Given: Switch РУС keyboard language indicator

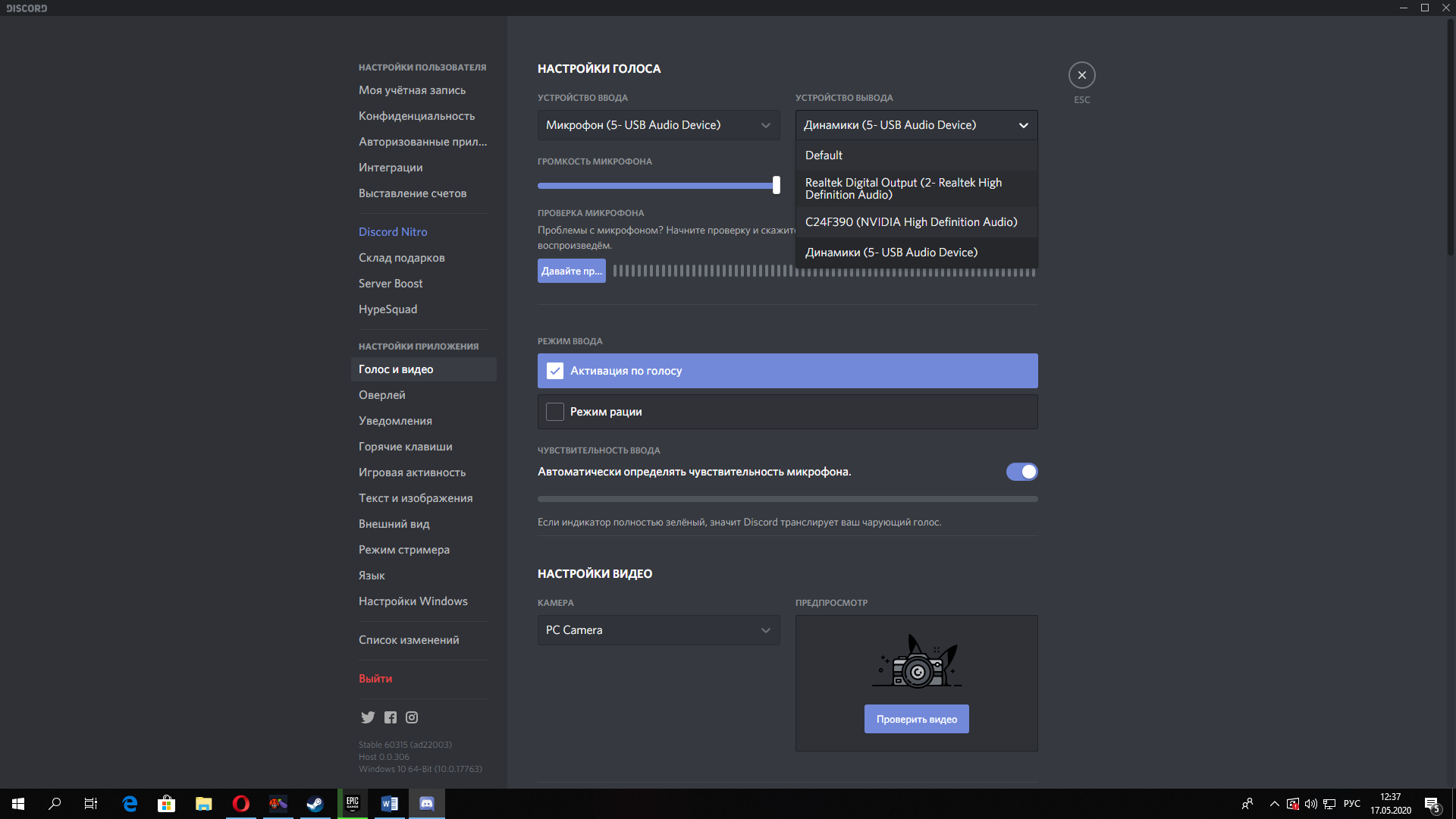Looking at the screenshot, I should [x=1351, y=804].
